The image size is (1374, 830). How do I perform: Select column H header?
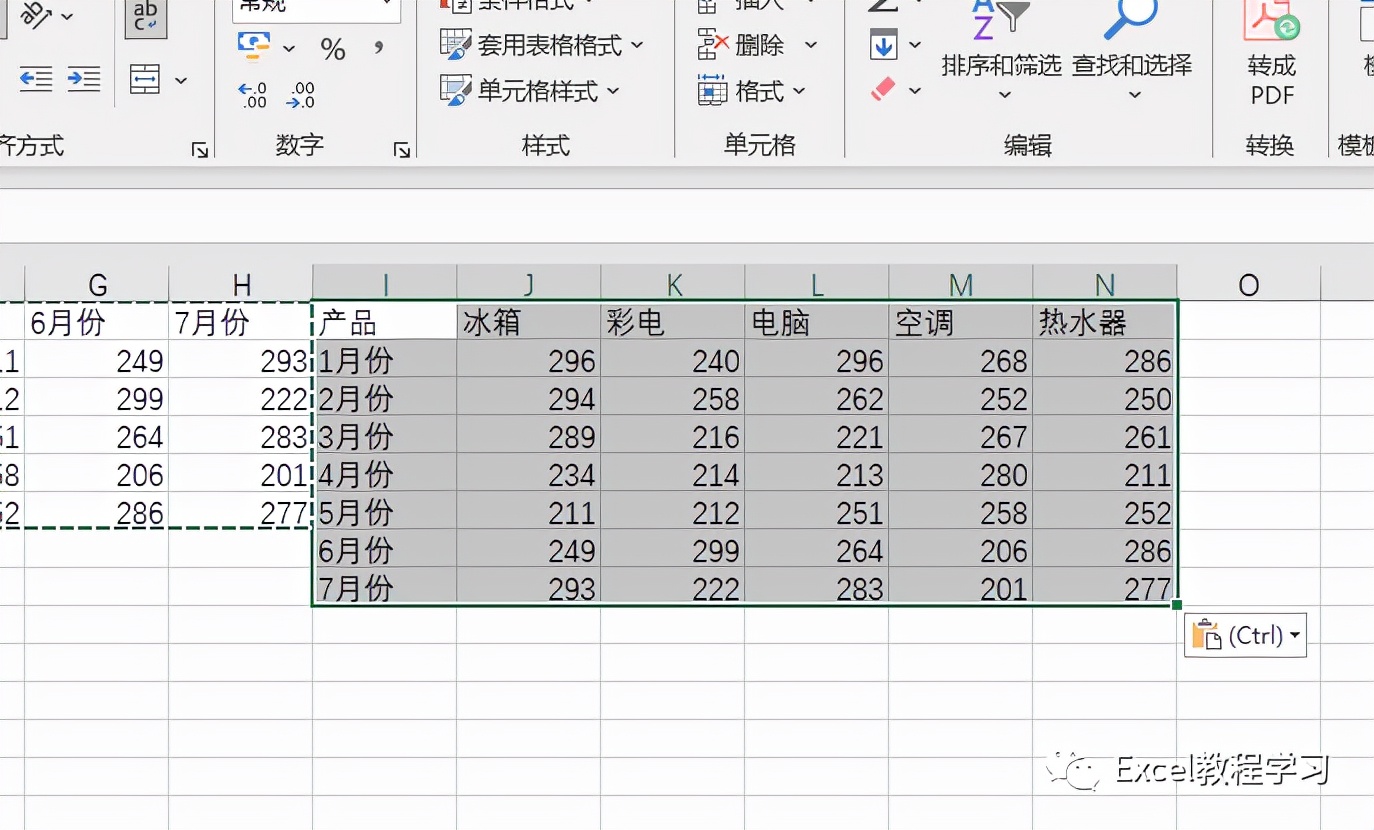(x=241, y=284)
